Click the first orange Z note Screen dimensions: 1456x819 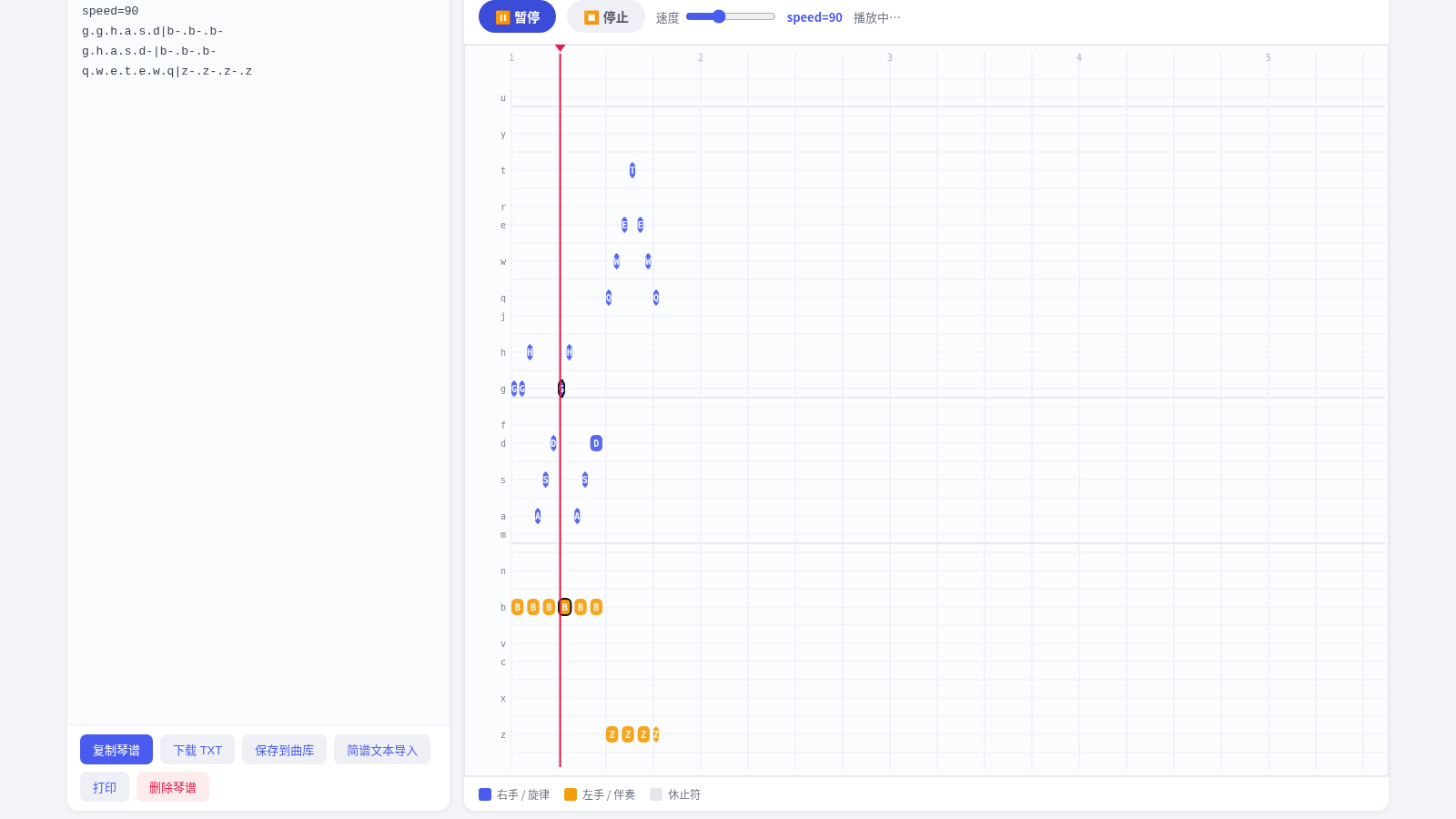tap(612, 734)
